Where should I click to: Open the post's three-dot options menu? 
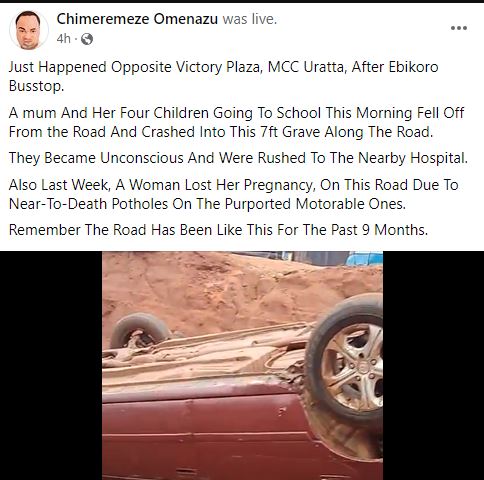[x=459, y=28]
